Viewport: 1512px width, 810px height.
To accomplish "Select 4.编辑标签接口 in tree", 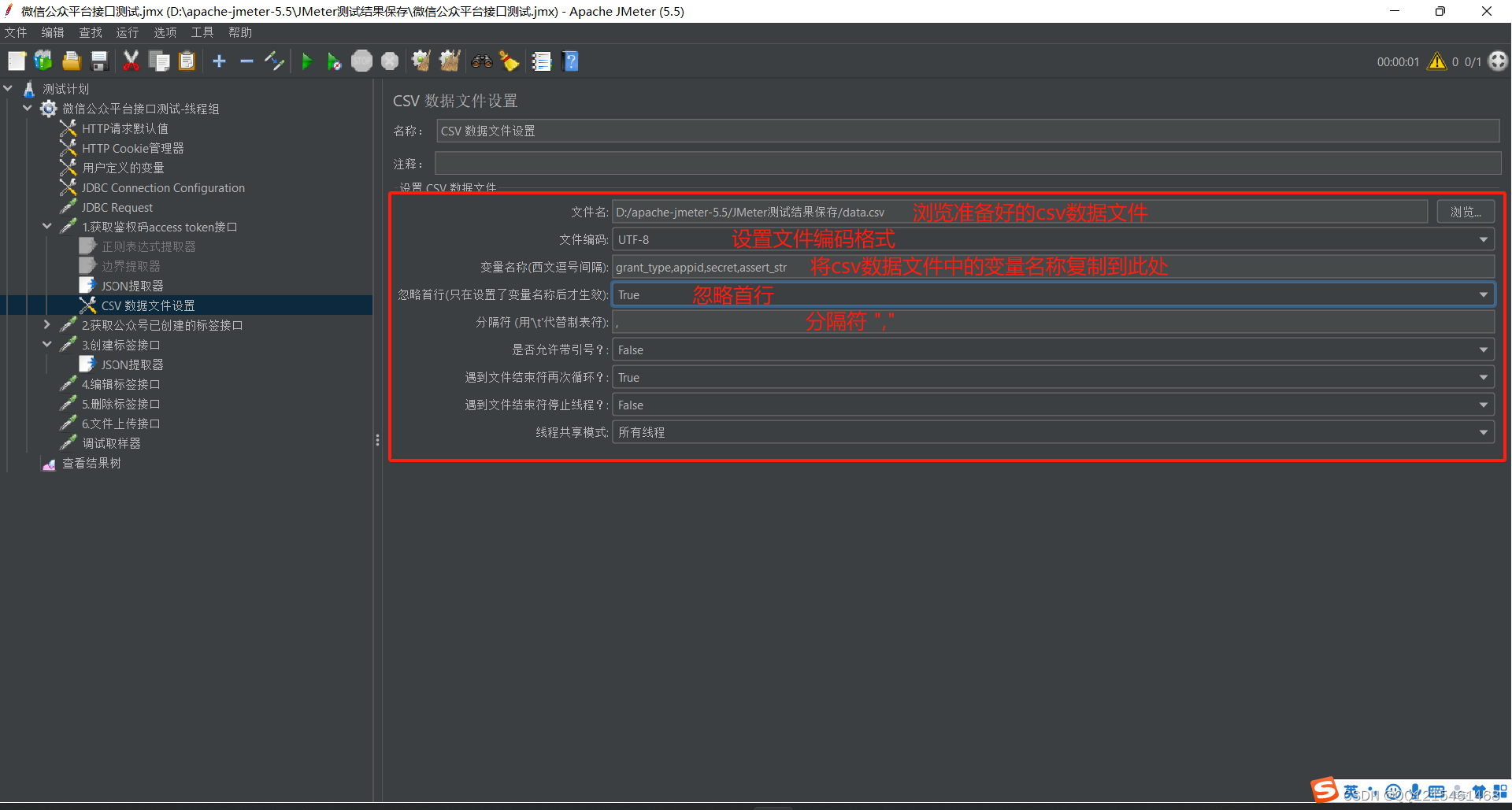I will (x=120, y=384).
